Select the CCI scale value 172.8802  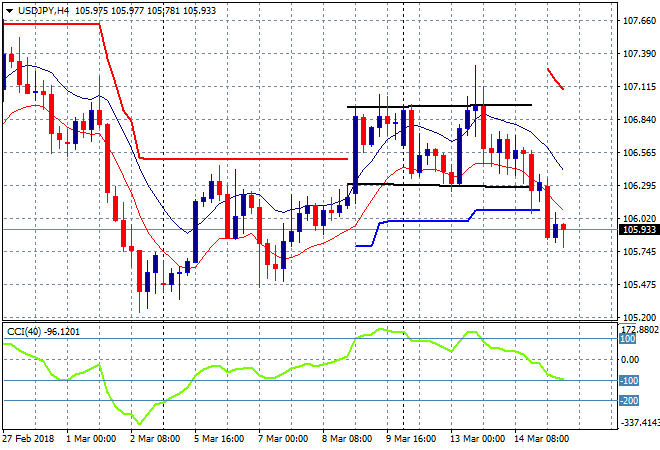pyautogui.click(x=640, y=329)
